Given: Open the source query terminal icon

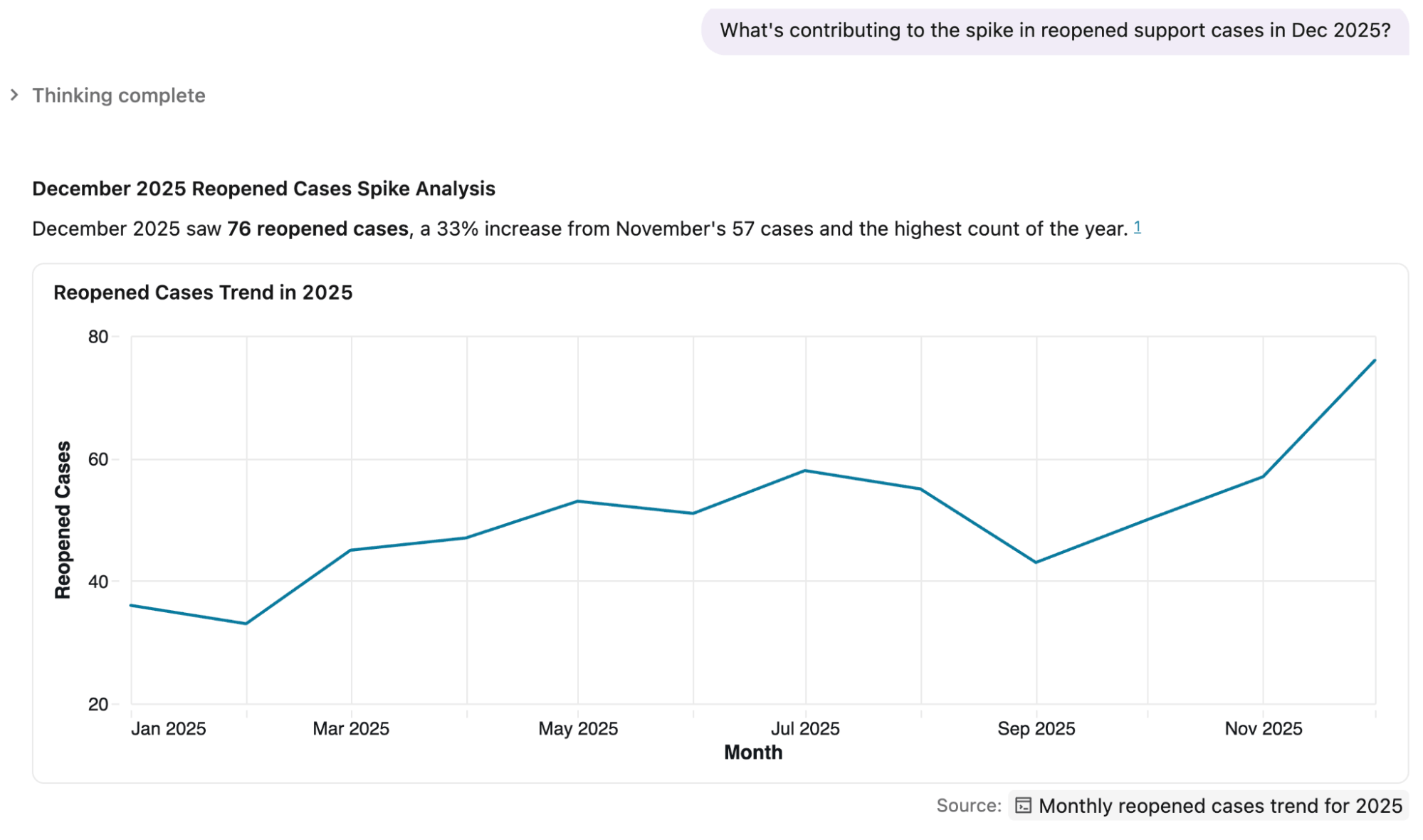Looking at the screenshot, I should (1024, 806).
